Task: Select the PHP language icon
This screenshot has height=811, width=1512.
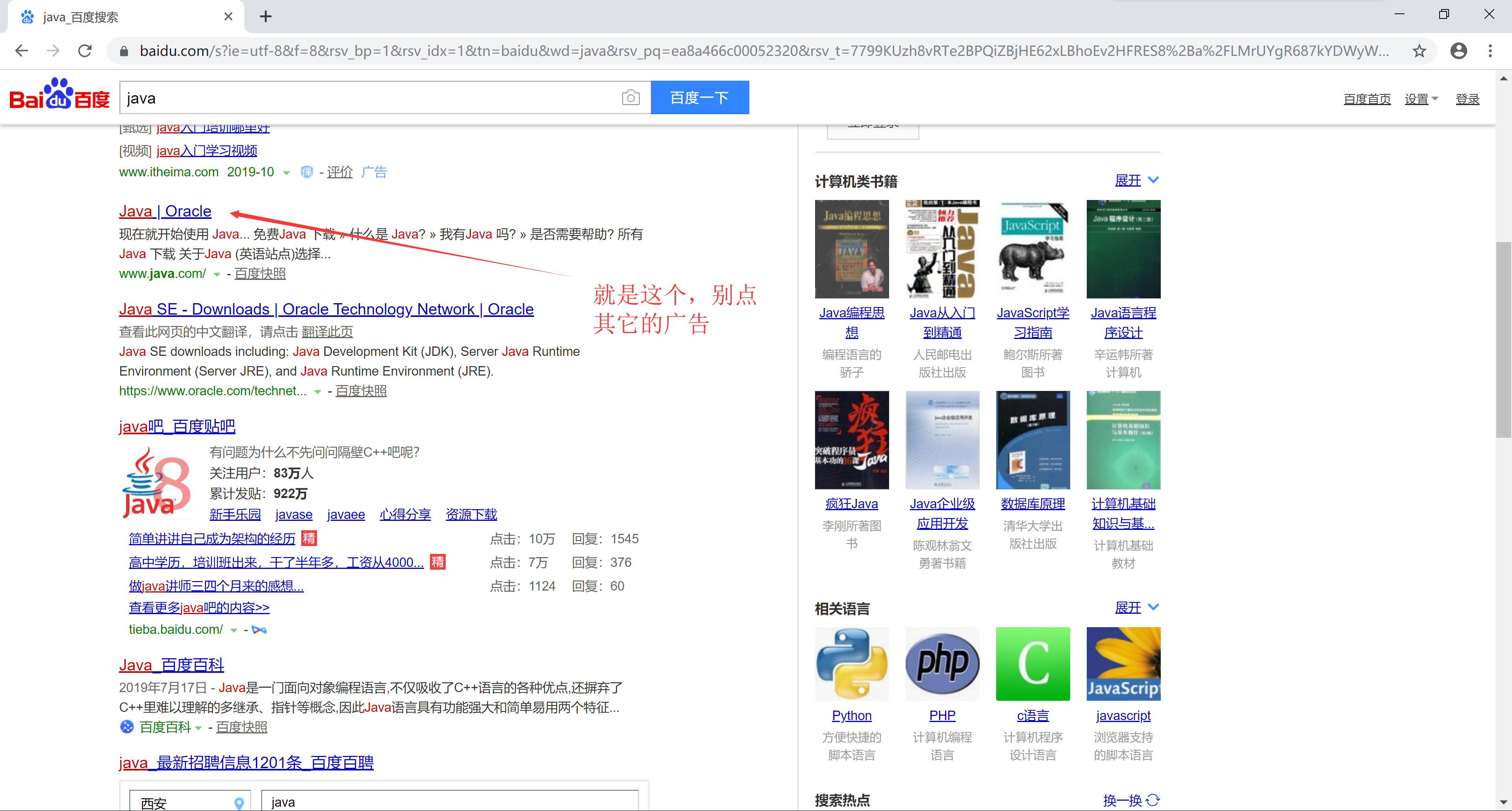Action: 942,664
